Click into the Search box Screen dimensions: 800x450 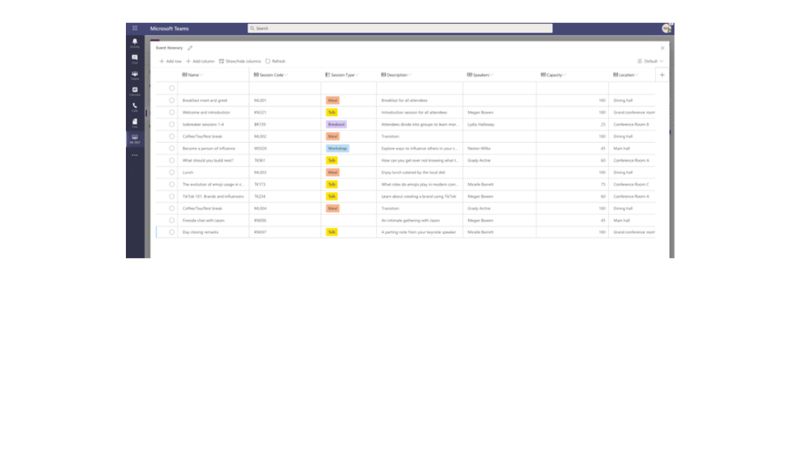coord(400,28)
